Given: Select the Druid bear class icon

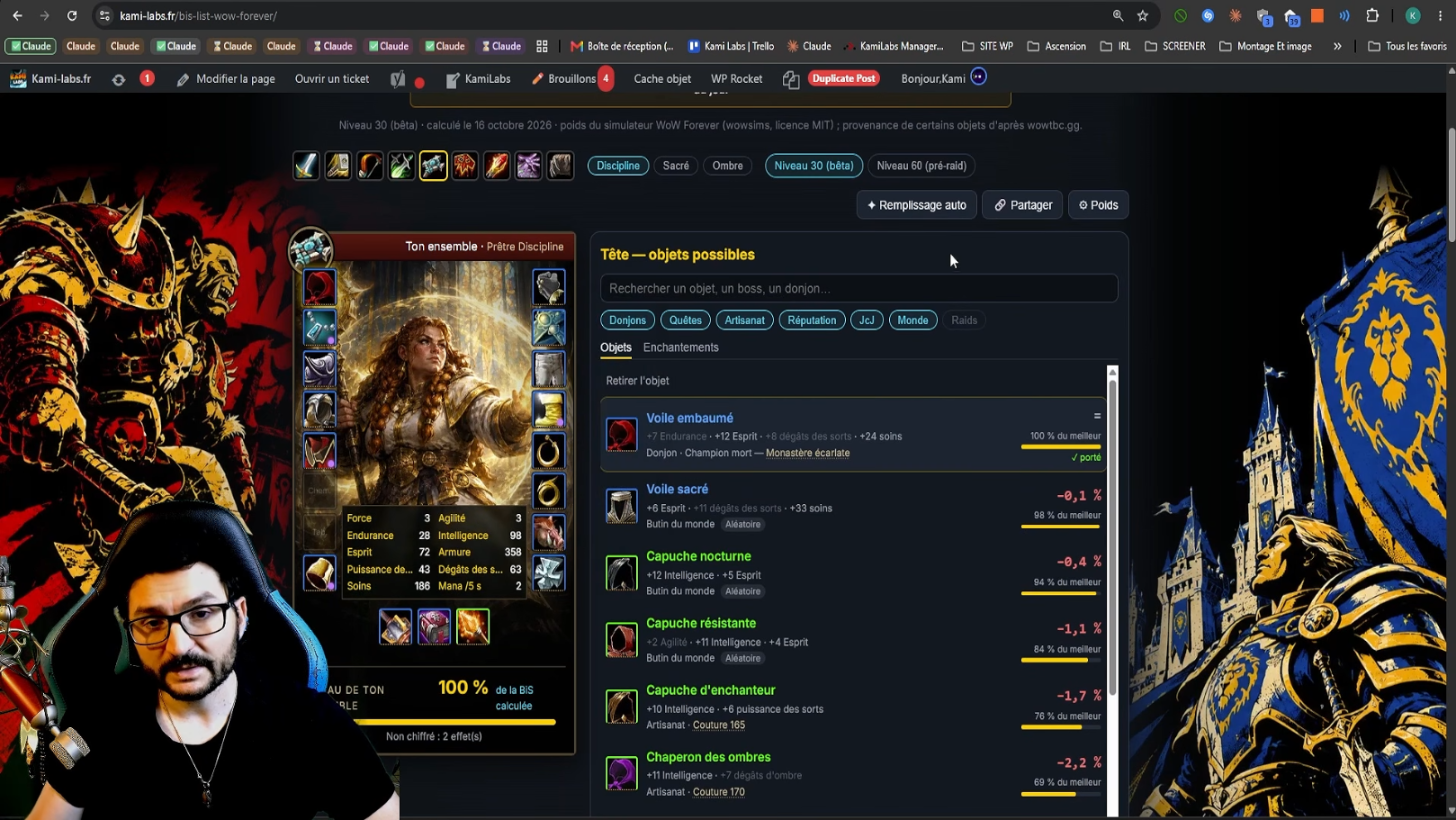Looking at the screenshot, I should 560,166.
